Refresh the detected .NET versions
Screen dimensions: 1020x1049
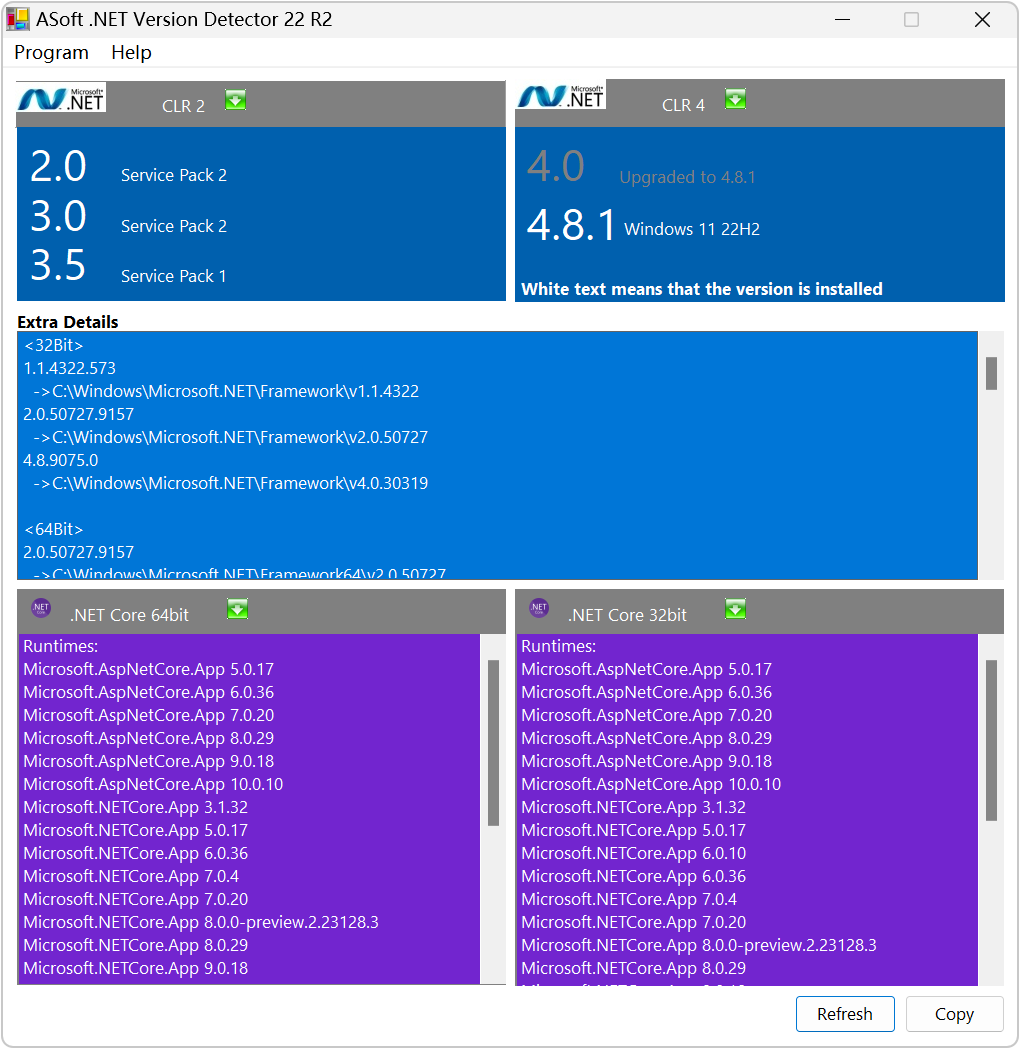[x=845, y=1014]
